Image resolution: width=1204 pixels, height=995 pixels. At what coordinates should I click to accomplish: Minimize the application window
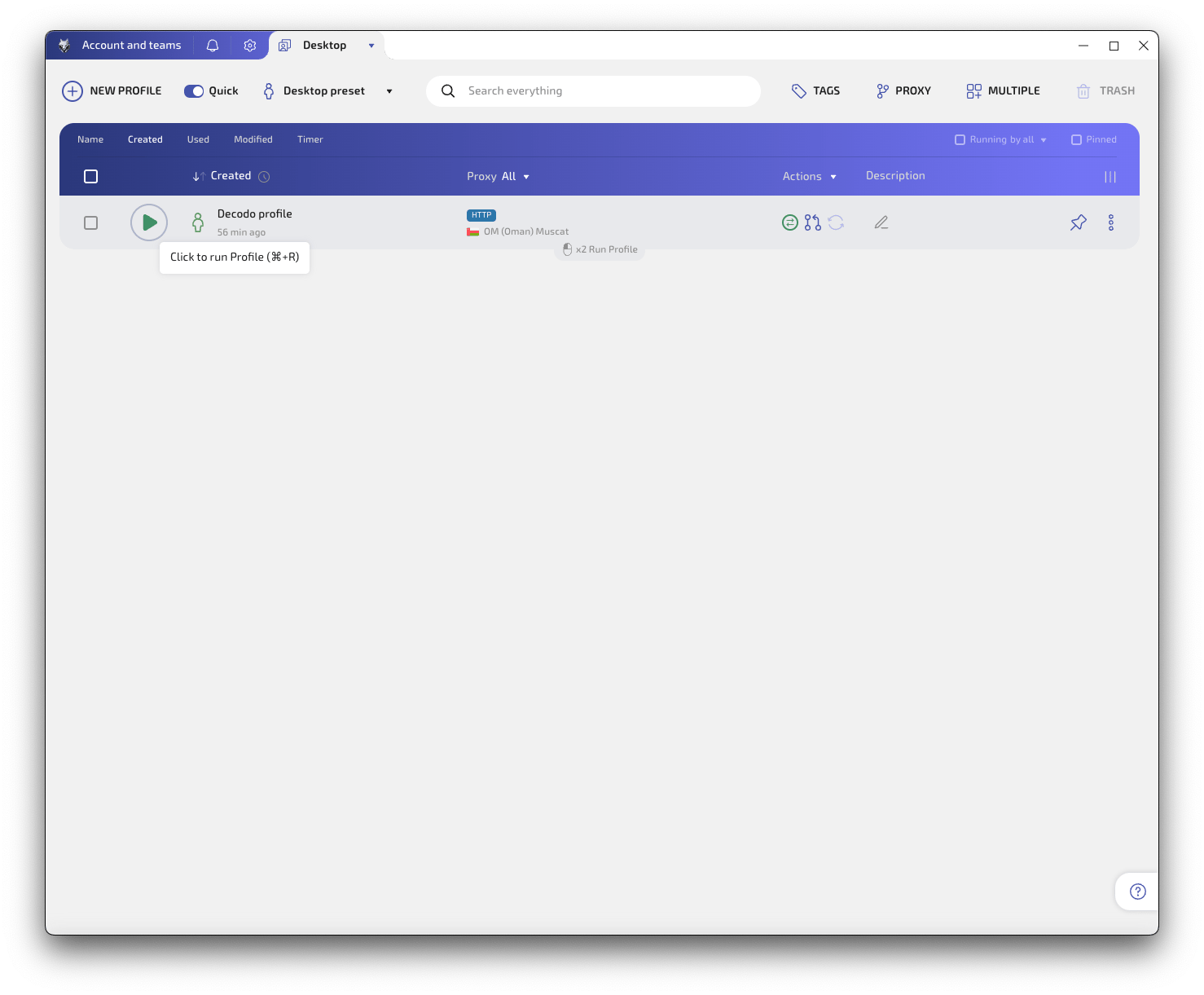[1083, 46]
